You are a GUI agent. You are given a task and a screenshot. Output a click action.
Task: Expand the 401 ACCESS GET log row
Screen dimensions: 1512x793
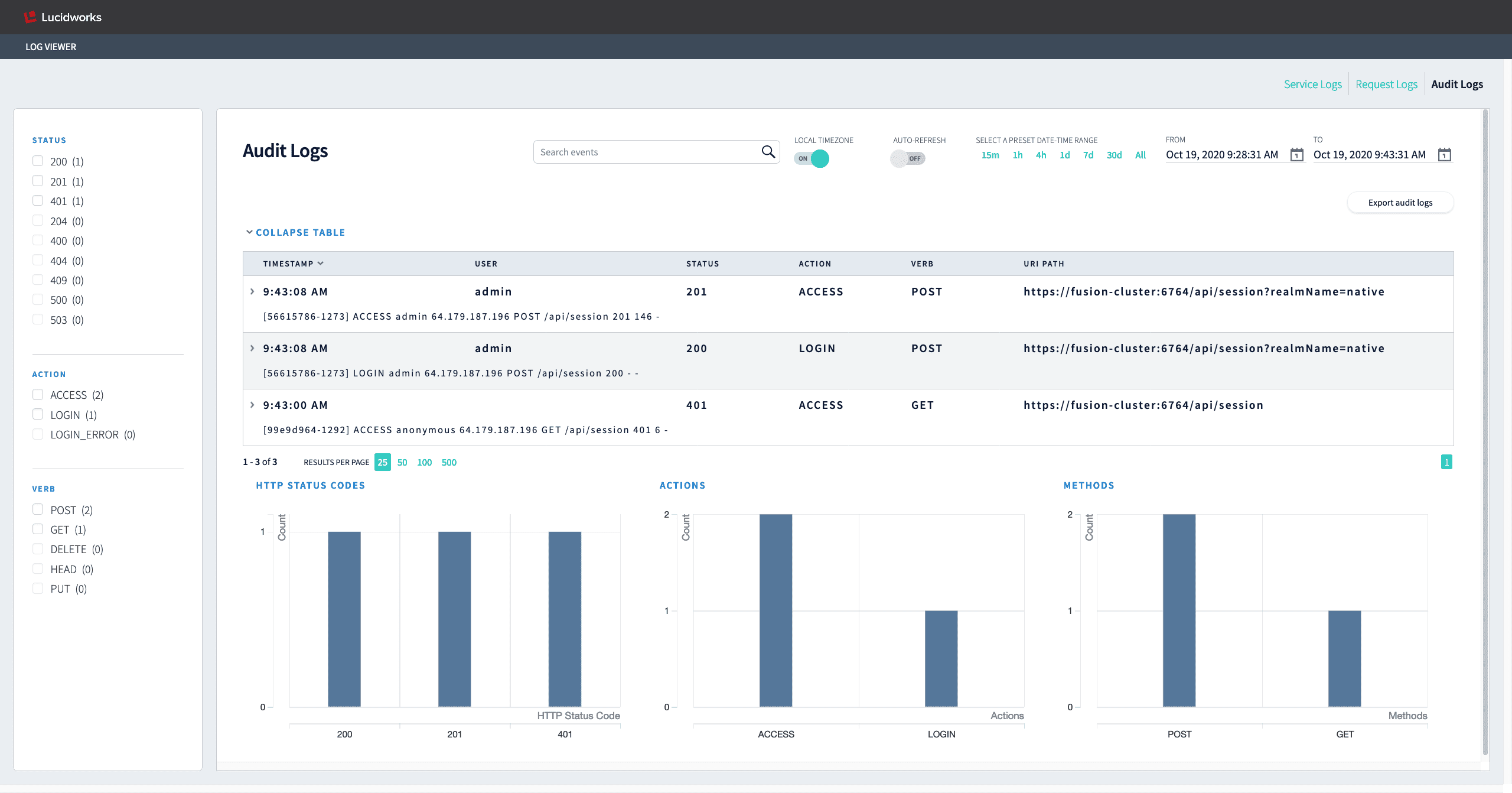click(252, 405)
